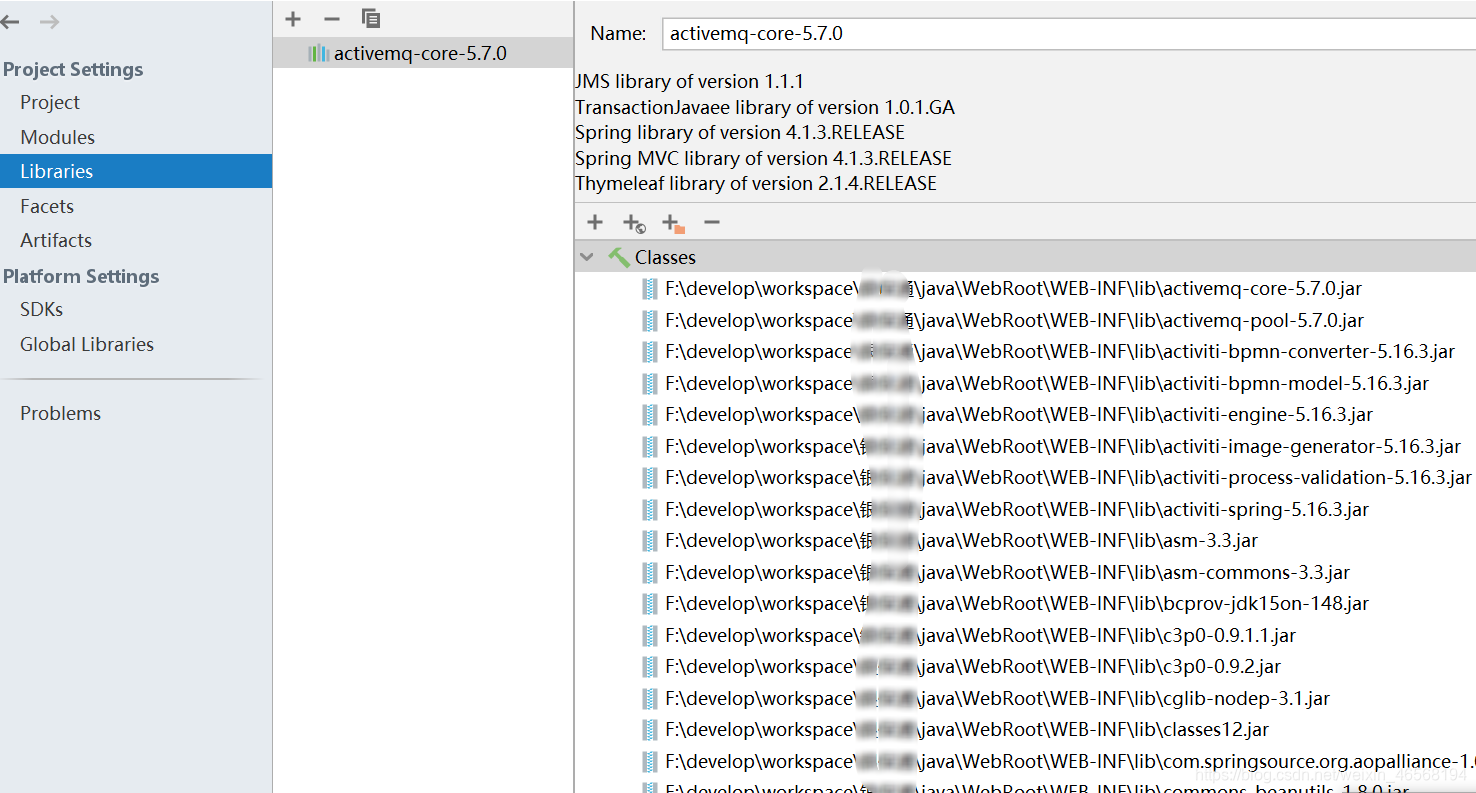Click "Spring library of version 4.1.3.RELEASE" text
Image resolution: width=1476 pixels, height=793 pixels.
point(740,132)
